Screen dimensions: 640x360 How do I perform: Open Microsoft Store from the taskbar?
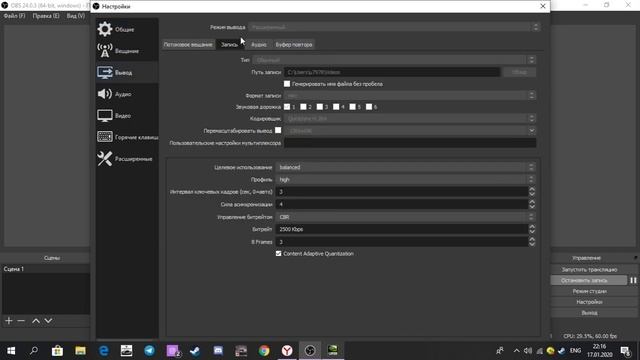click(57, 351)
